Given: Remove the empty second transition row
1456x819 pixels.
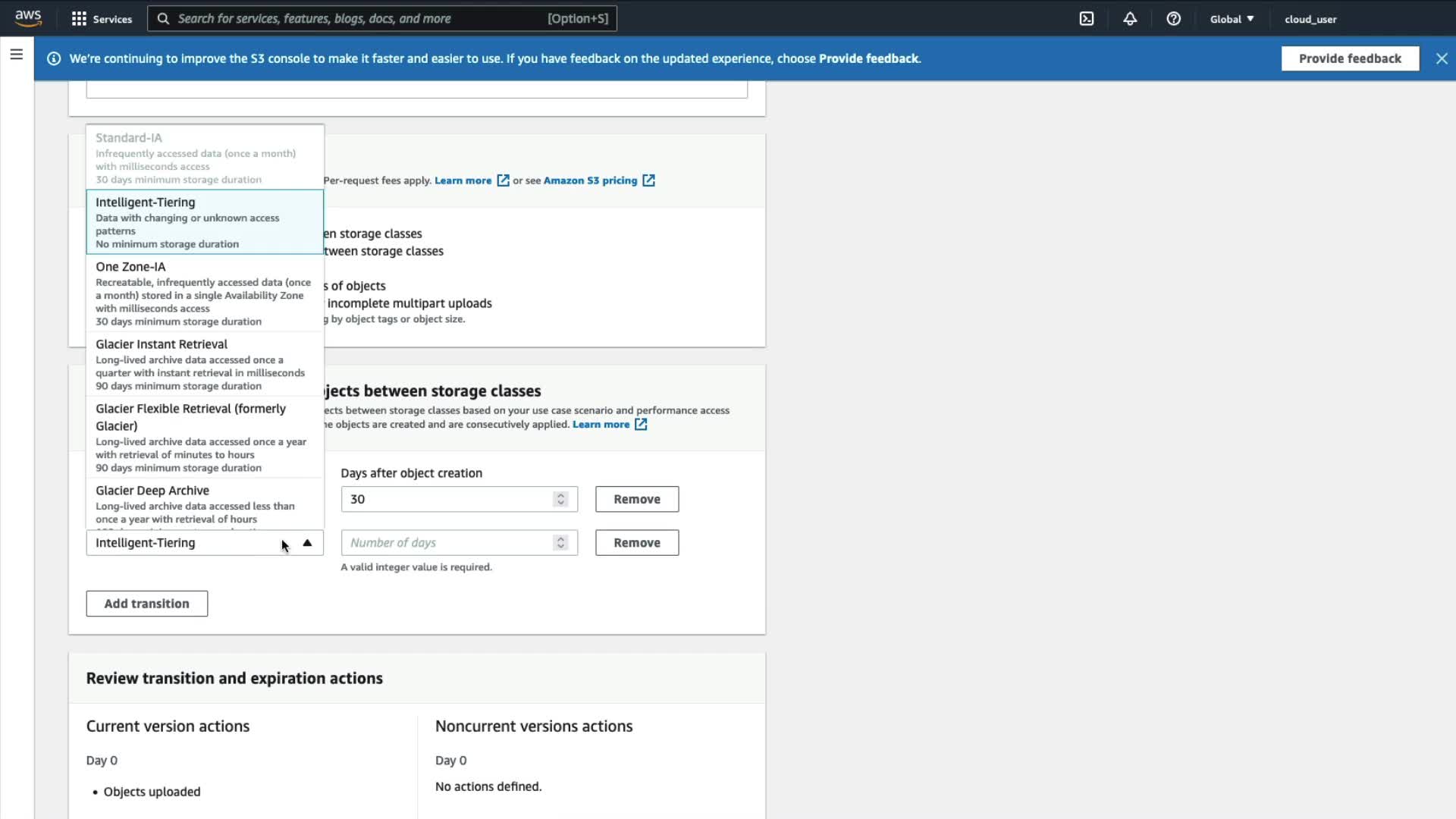Looking at the screenshot, I should 637,543.
